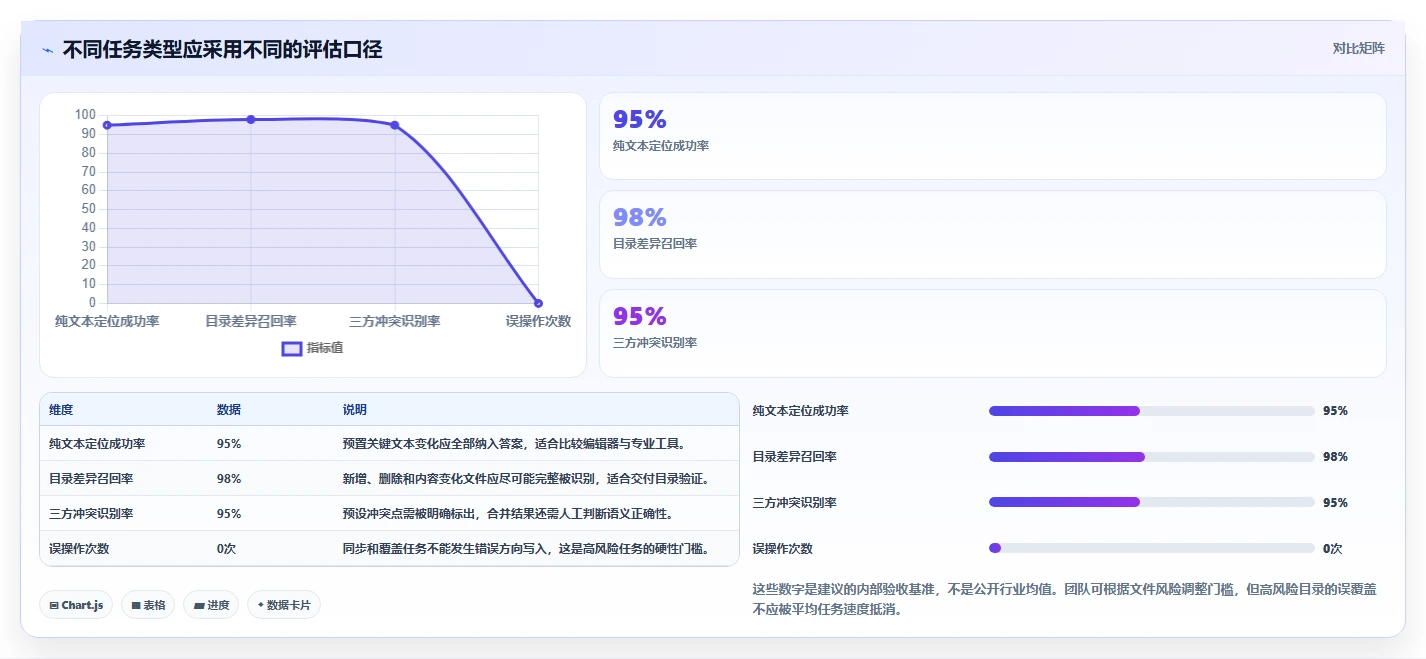Click the 三方冲突识别率 x-axis label on the chart
This screenshot has height=659, width=1426.
(x=395, y=321)
